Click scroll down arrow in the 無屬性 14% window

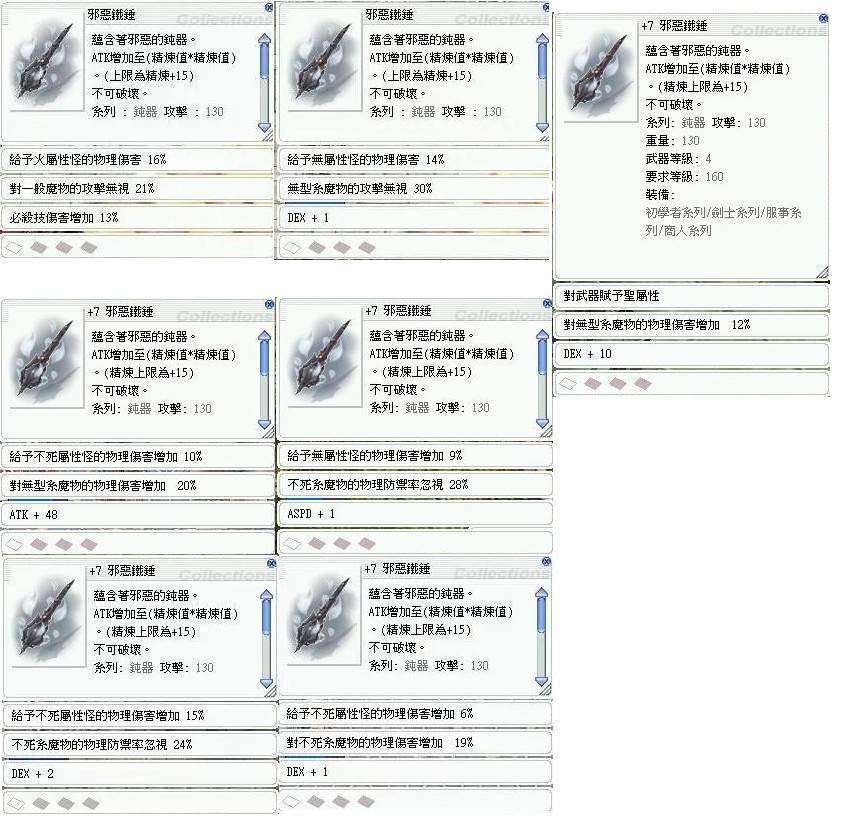tap(542, 127)
